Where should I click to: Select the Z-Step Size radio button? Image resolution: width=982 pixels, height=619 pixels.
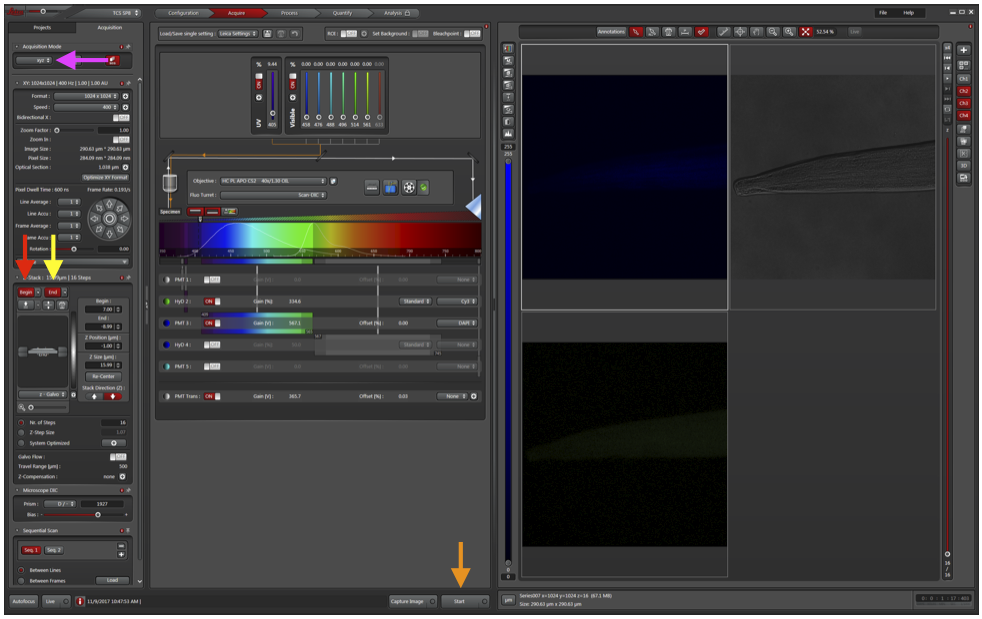coord(21,432)
